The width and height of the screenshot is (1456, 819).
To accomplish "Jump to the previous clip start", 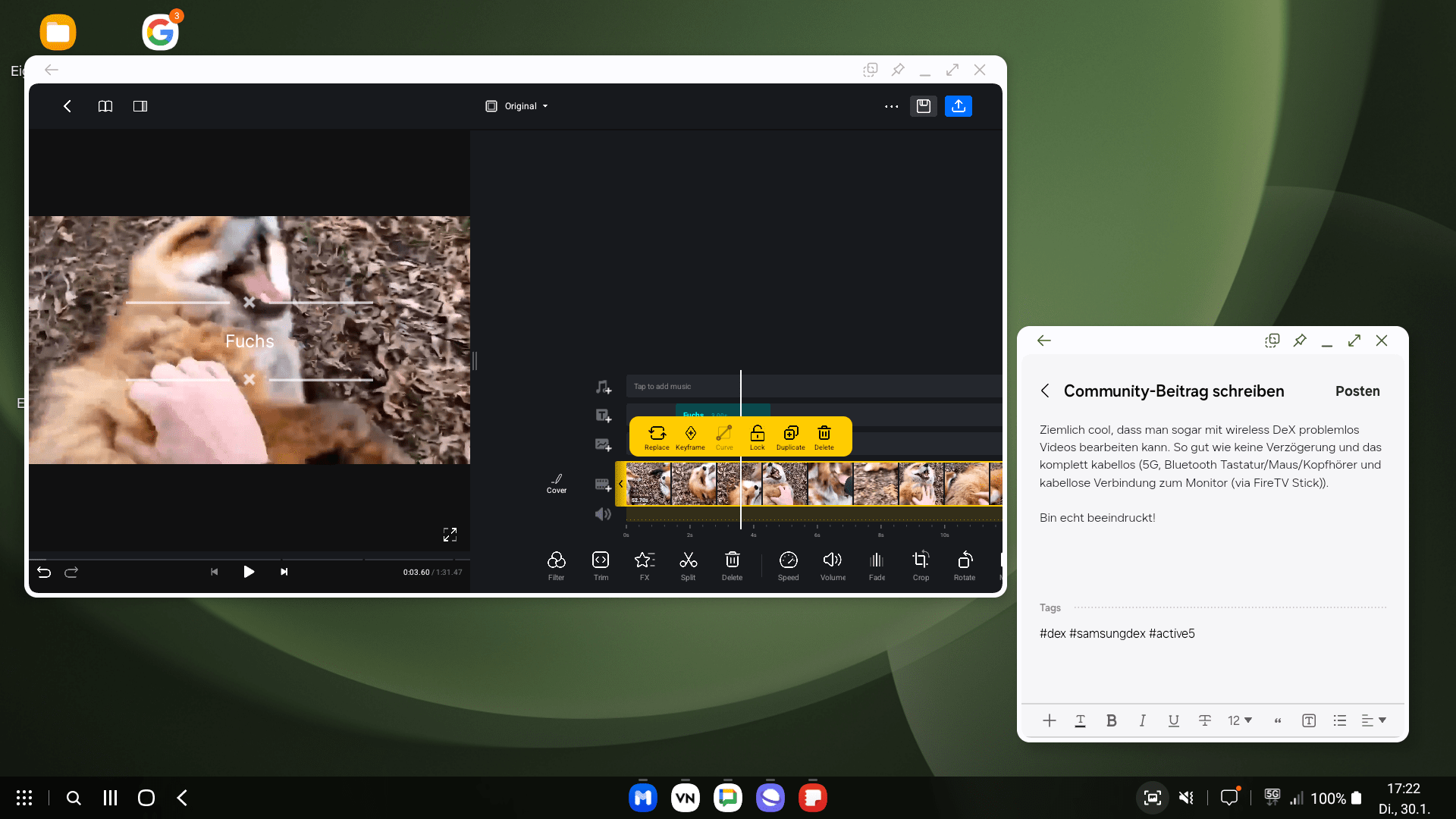I will coord(214,572).
